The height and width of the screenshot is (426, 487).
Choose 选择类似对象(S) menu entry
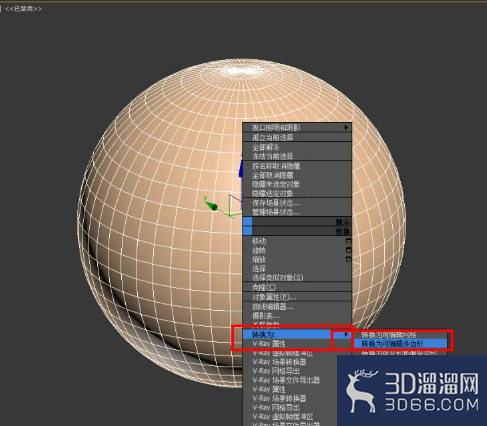297,277
